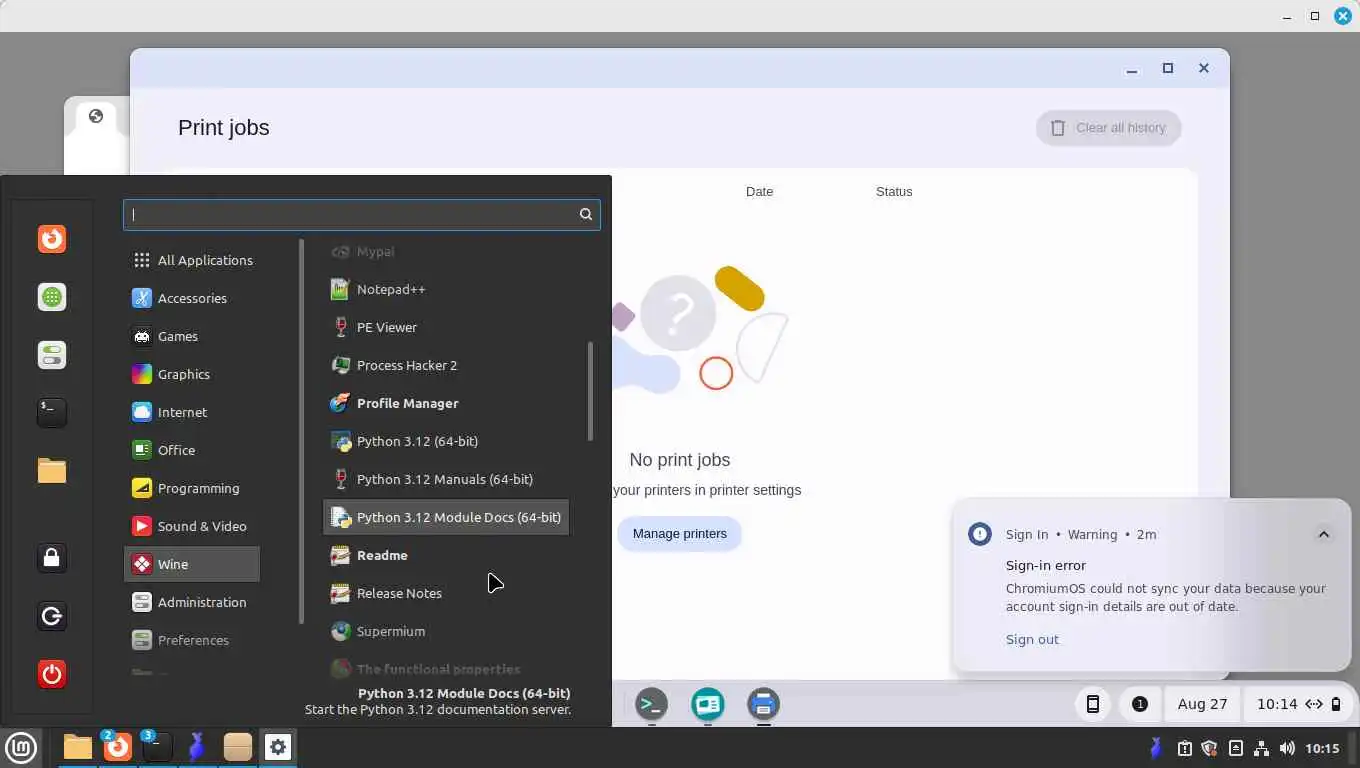Click the Status column header
The image size is (1360, 768).
894,191
